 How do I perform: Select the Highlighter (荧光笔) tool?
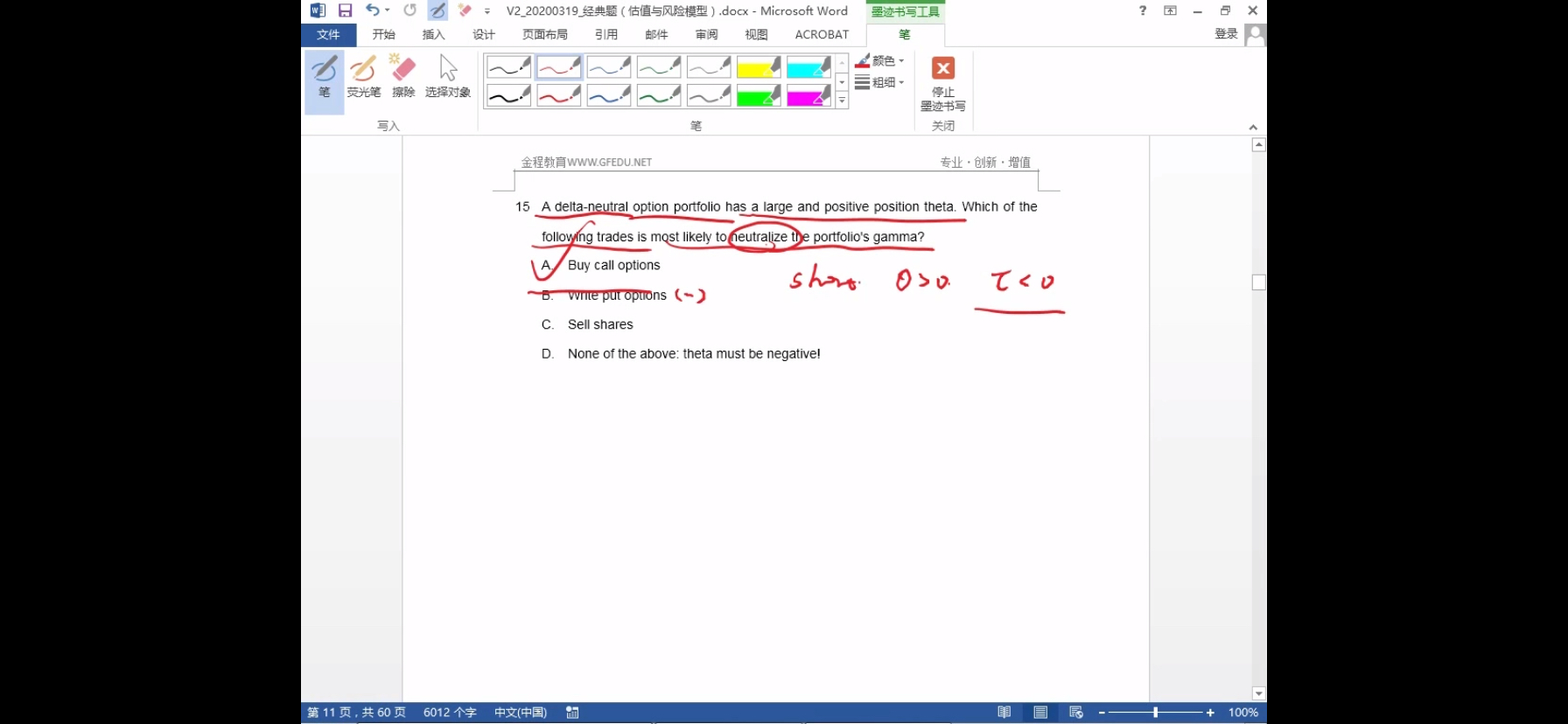tap(363, 76)
